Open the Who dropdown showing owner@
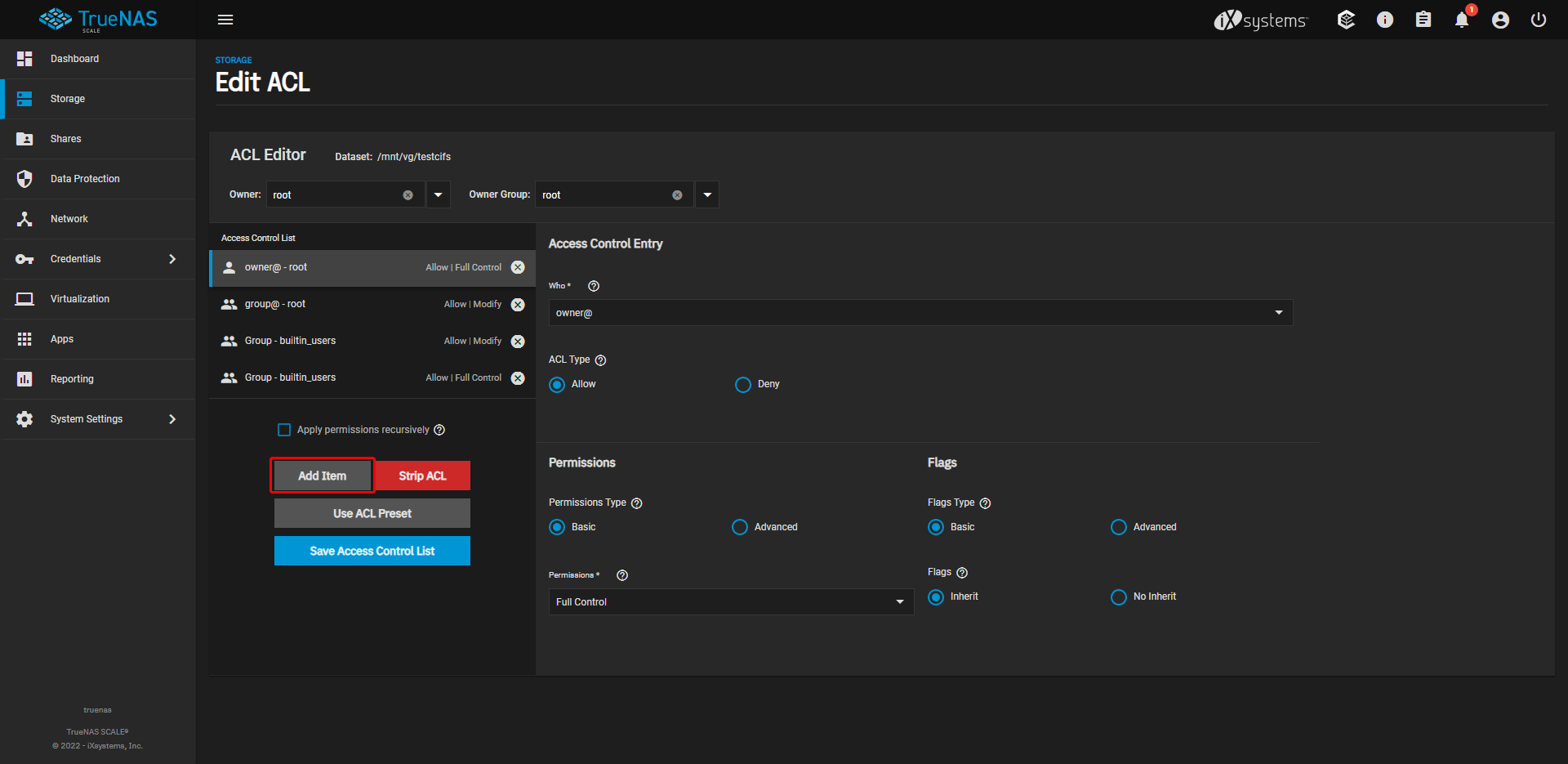1568x764 pixels. (920, 313)
